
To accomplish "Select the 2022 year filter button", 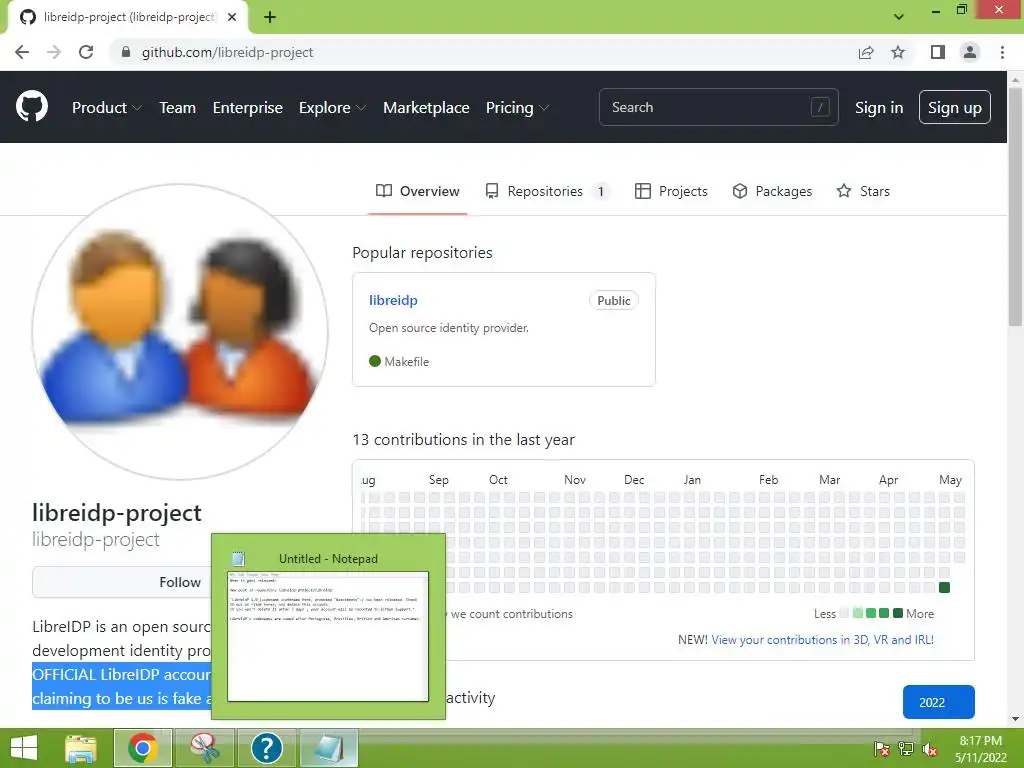I will [938, 702].
